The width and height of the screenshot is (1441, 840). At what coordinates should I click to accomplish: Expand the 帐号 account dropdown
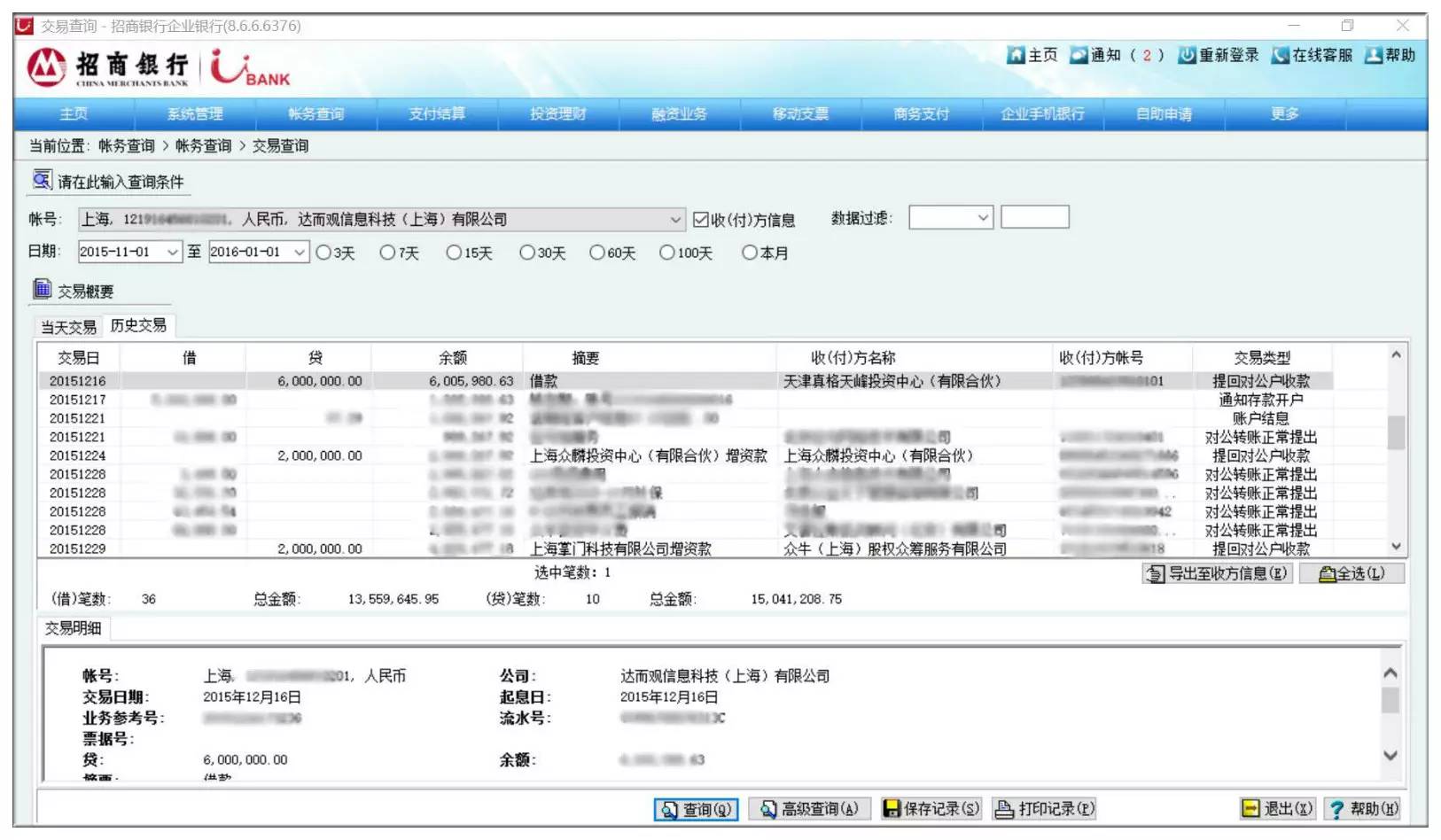(x=675, y=219)
